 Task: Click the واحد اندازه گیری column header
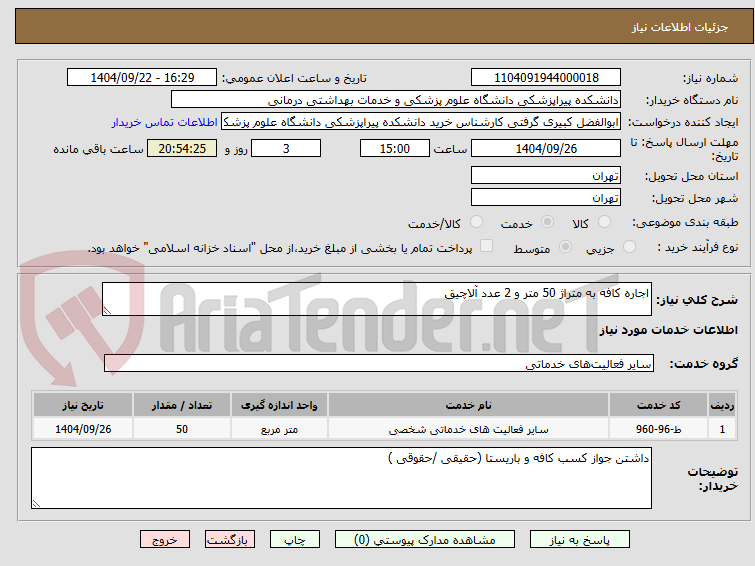tap(279, 405)
